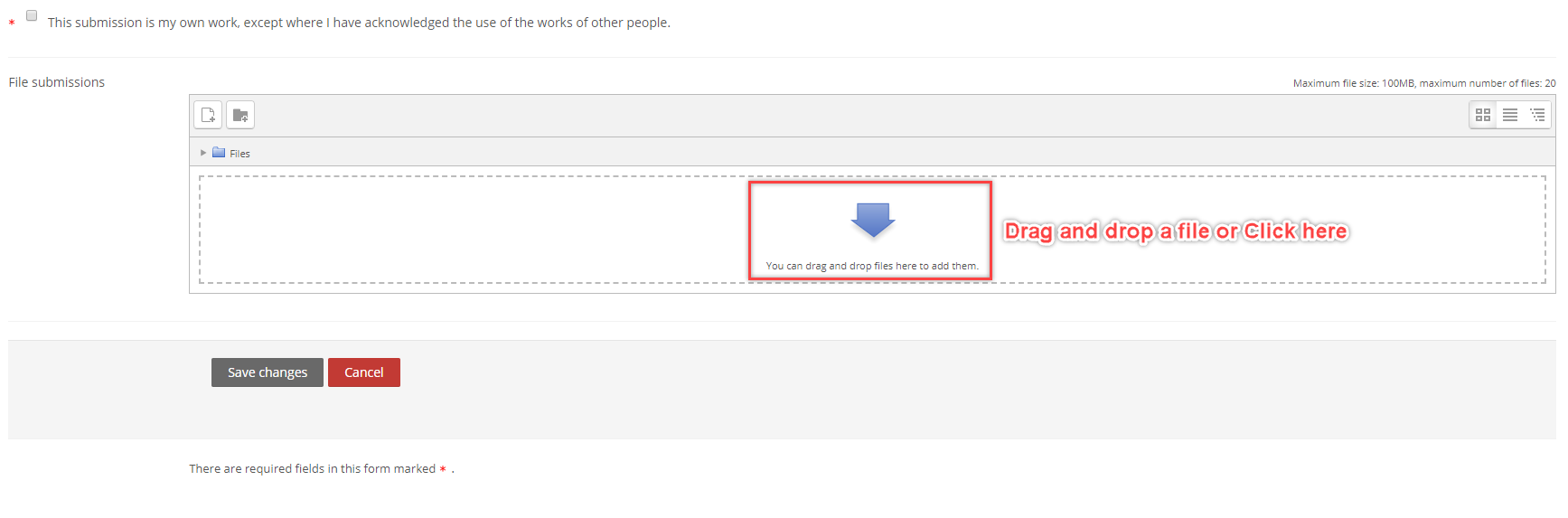This screenshot has width=1568, height=518.
Task: Open the Files path label
Action: 239,154
